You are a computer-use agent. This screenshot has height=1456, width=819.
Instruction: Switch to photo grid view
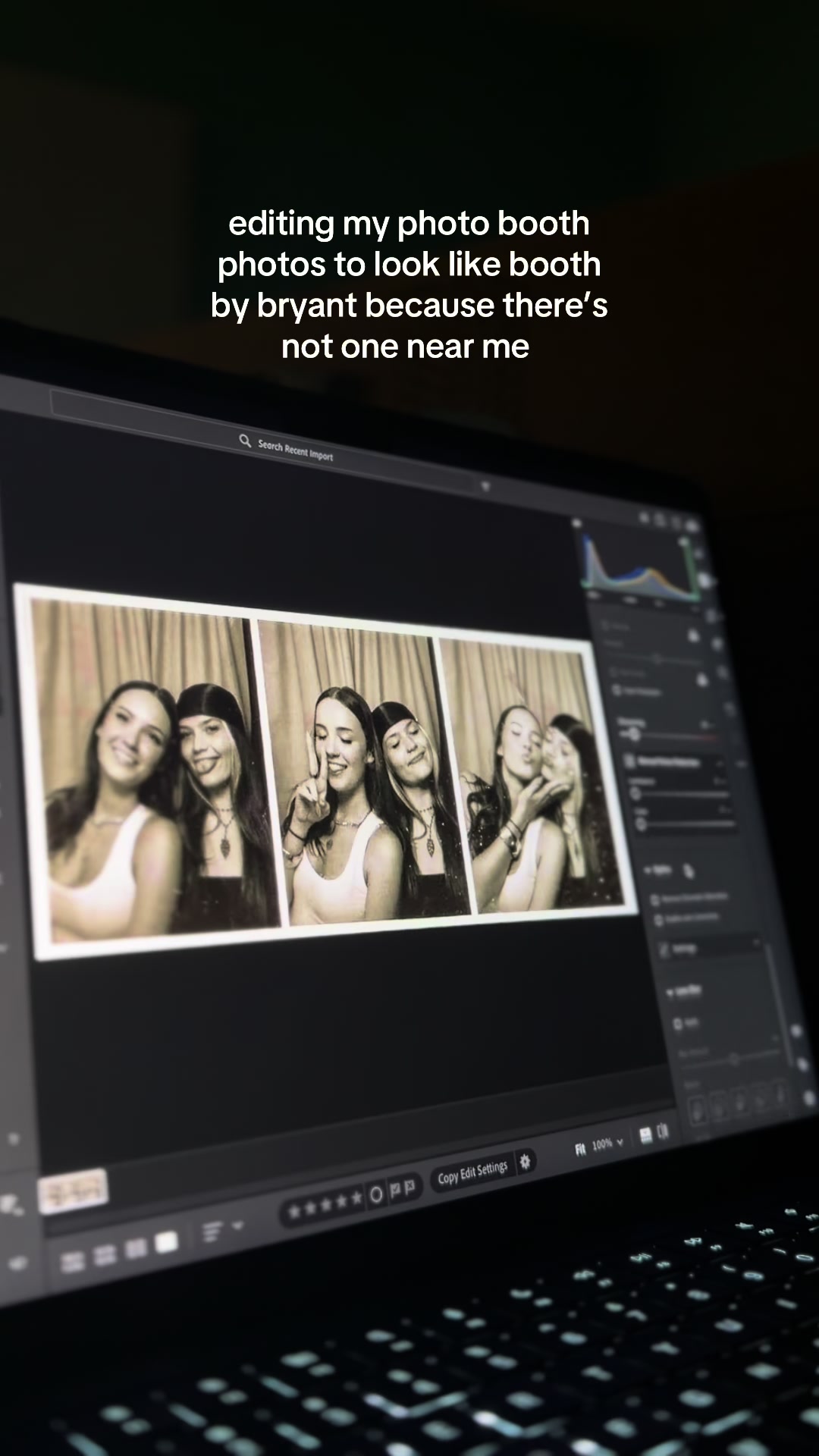click(74, 1261)
